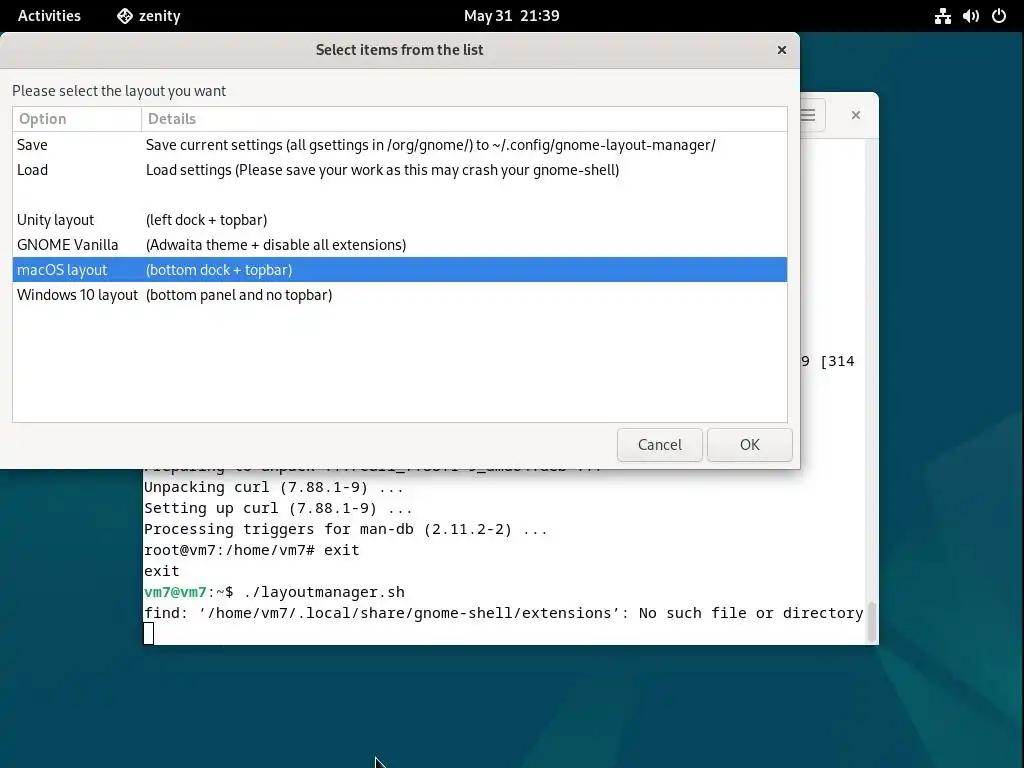1024x768 pixels.
Task: Open the Activities overview
Action: 49,16
